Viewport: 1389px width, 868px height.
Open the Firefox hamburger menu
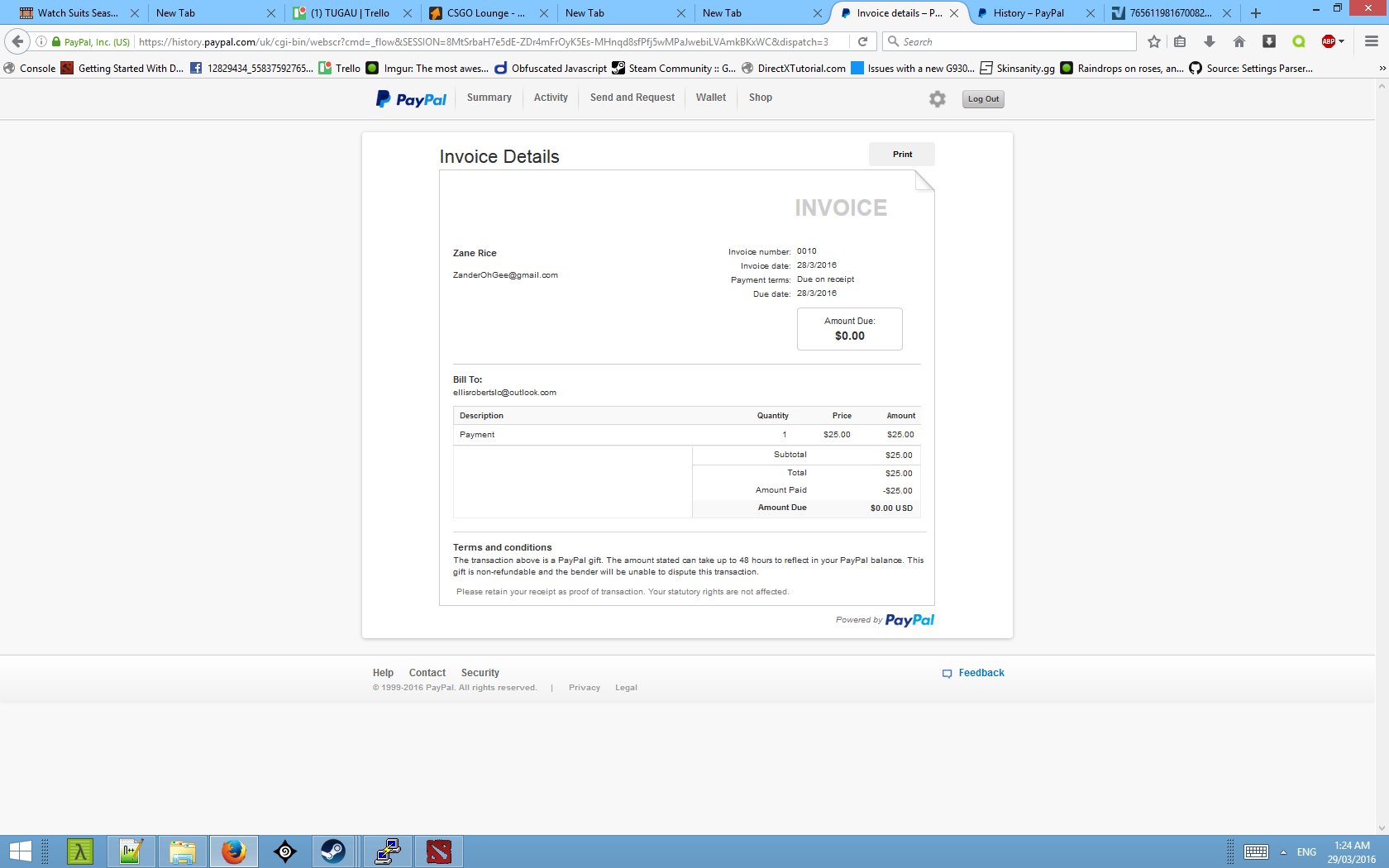pyautogui.click(x=1372, y=41)
